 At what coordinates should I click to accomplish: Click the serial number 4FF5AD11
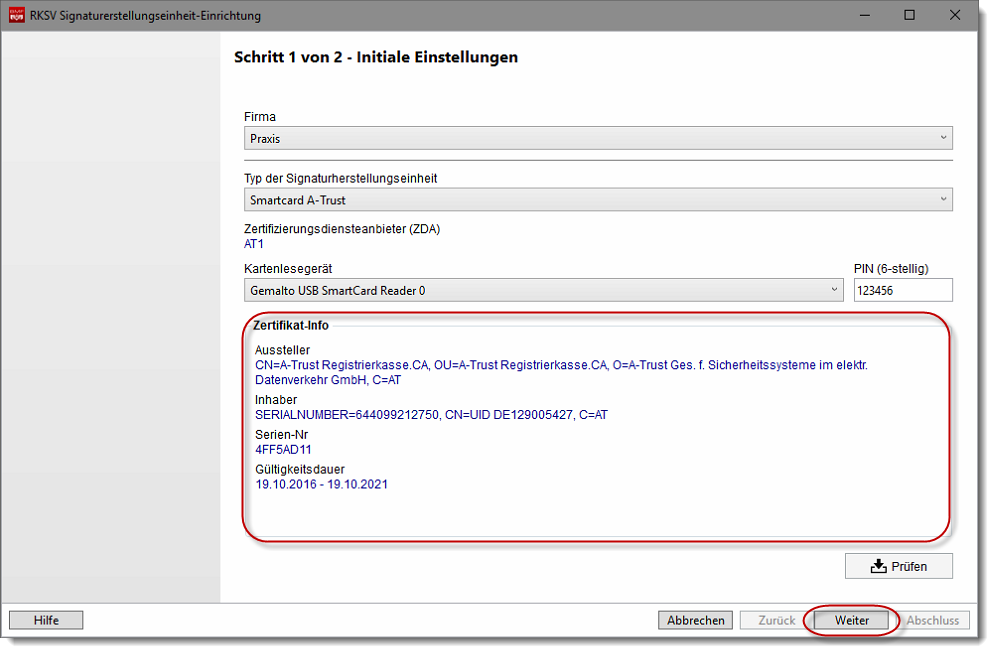[283, 450]
